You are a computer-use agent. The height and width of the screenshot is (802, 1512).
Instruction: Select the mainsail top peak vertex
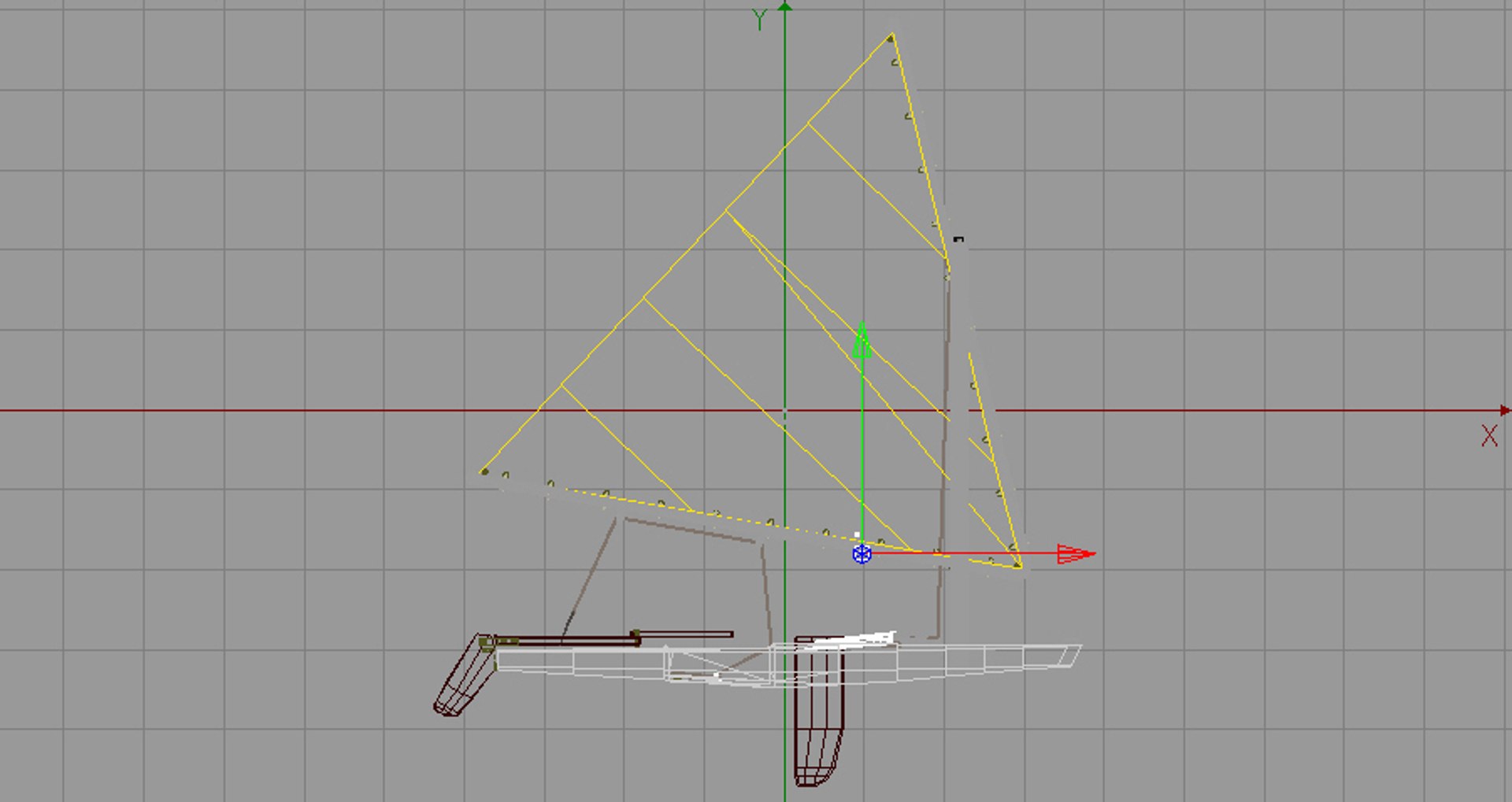point(891,36)
